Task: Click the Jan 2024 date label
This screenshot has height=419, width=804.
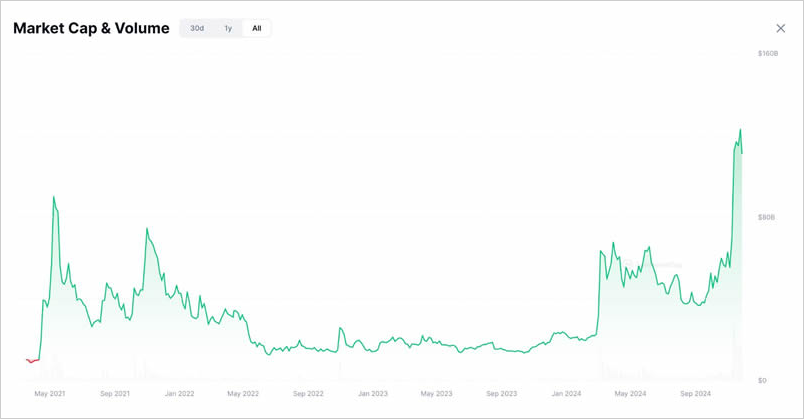Action: click(x=566, y=394)
